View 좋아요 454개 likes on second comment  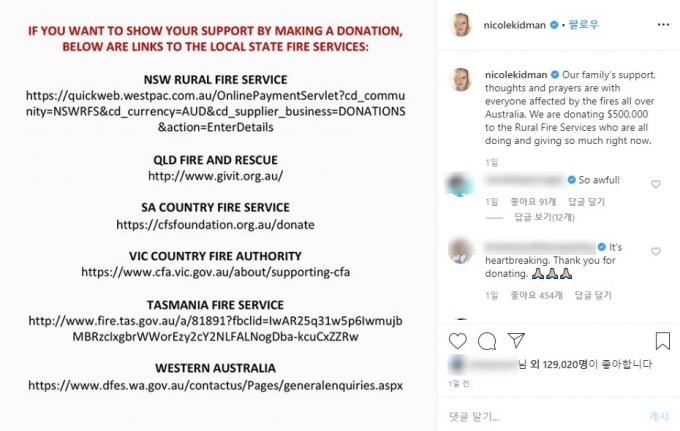tap(536, 295)
